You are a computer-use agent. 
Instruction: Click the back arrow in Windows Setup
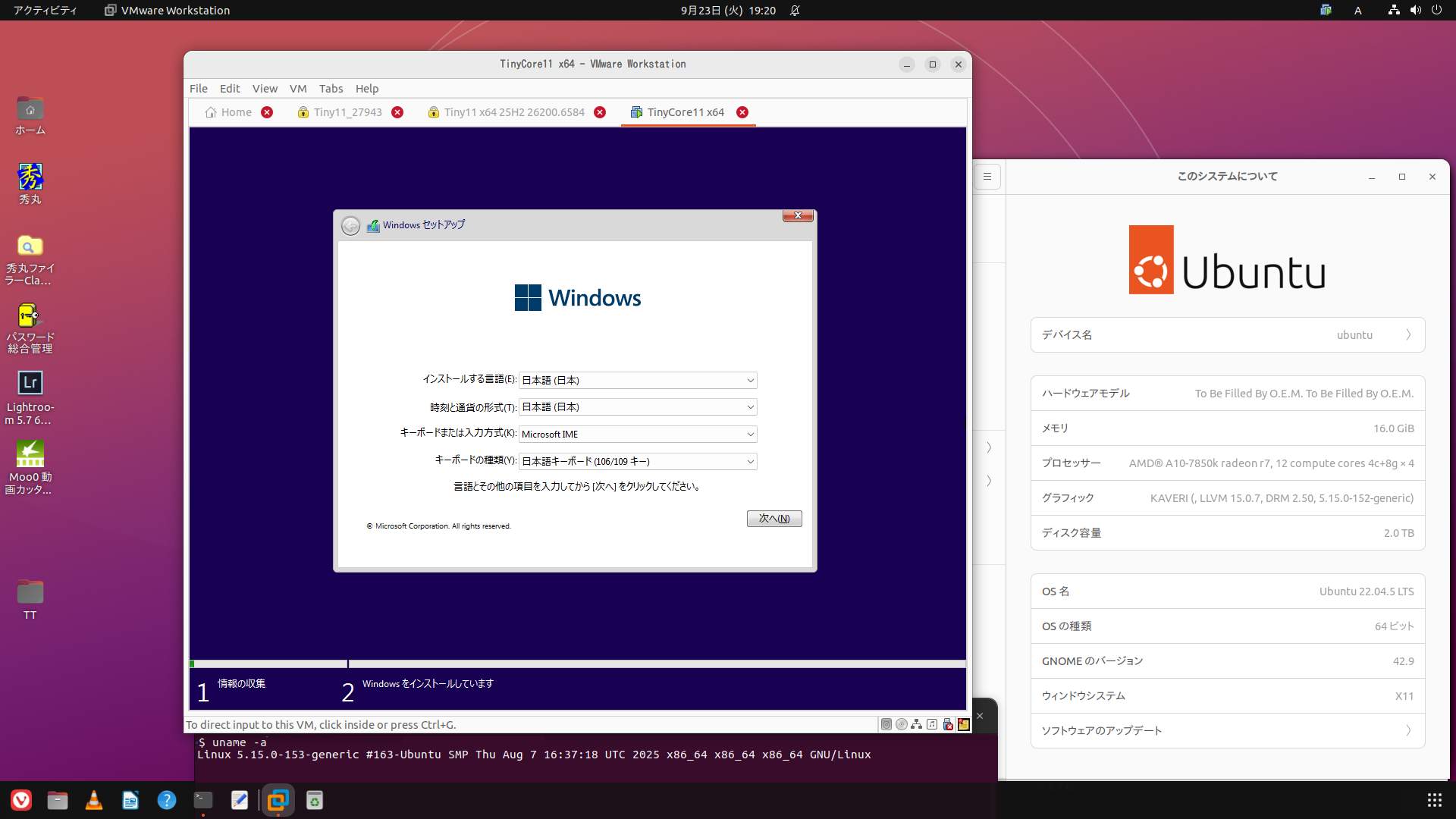pyautogui.click(x=350, y=226)
